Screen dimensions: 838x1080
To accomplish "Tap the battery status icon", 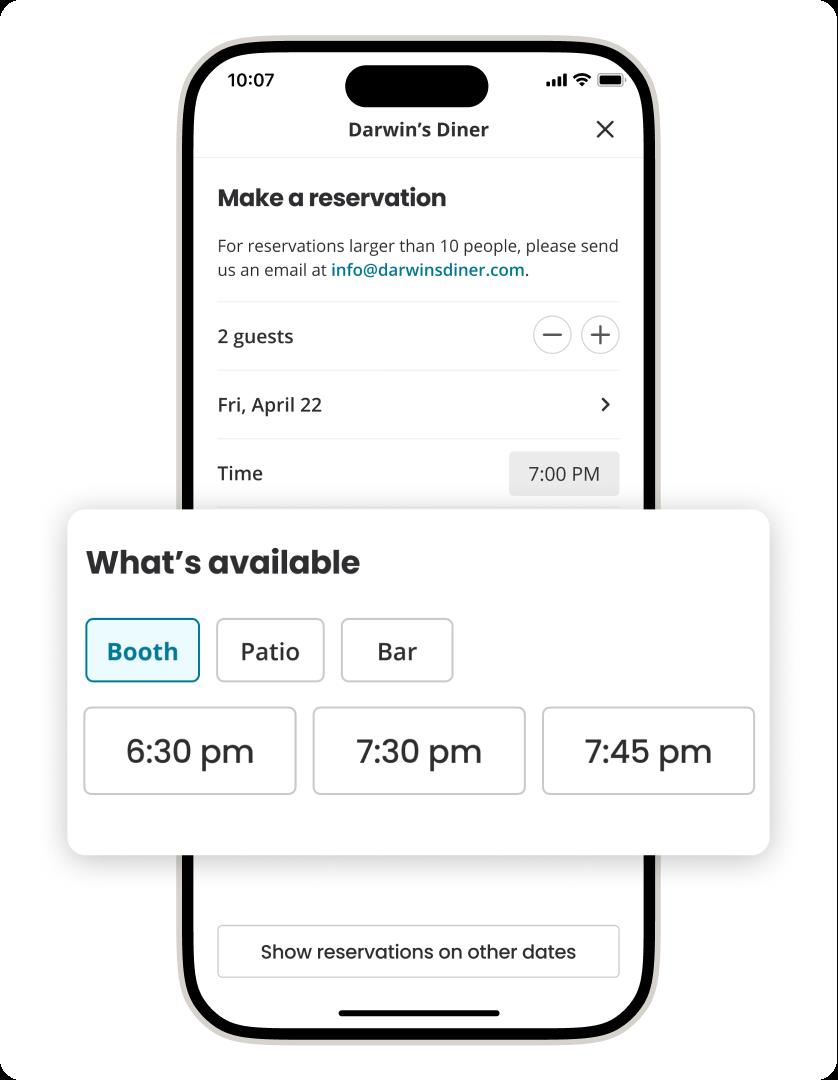I will coord(611,80).
